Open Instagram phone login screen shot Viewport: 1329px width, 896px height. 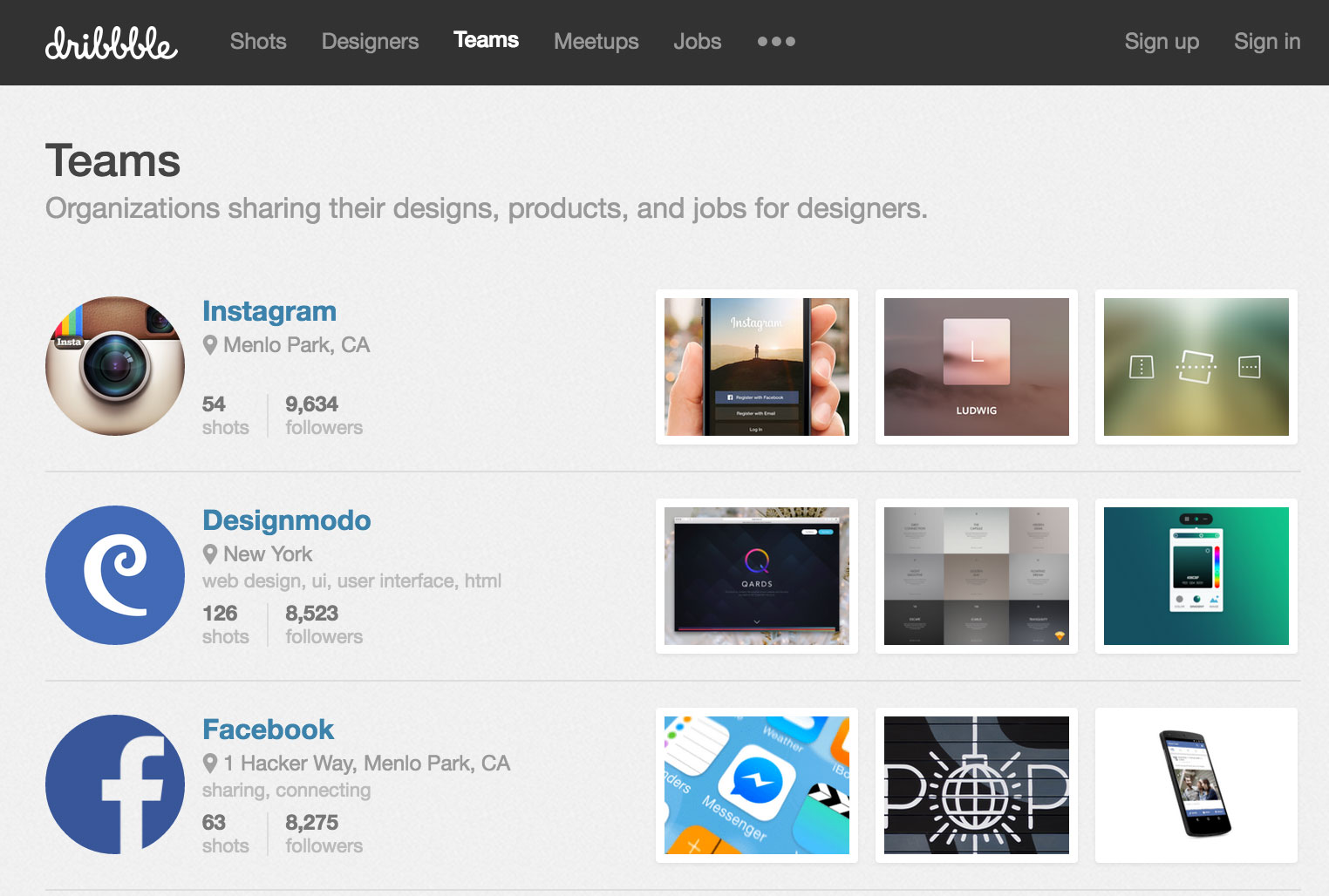pos(757,367)
